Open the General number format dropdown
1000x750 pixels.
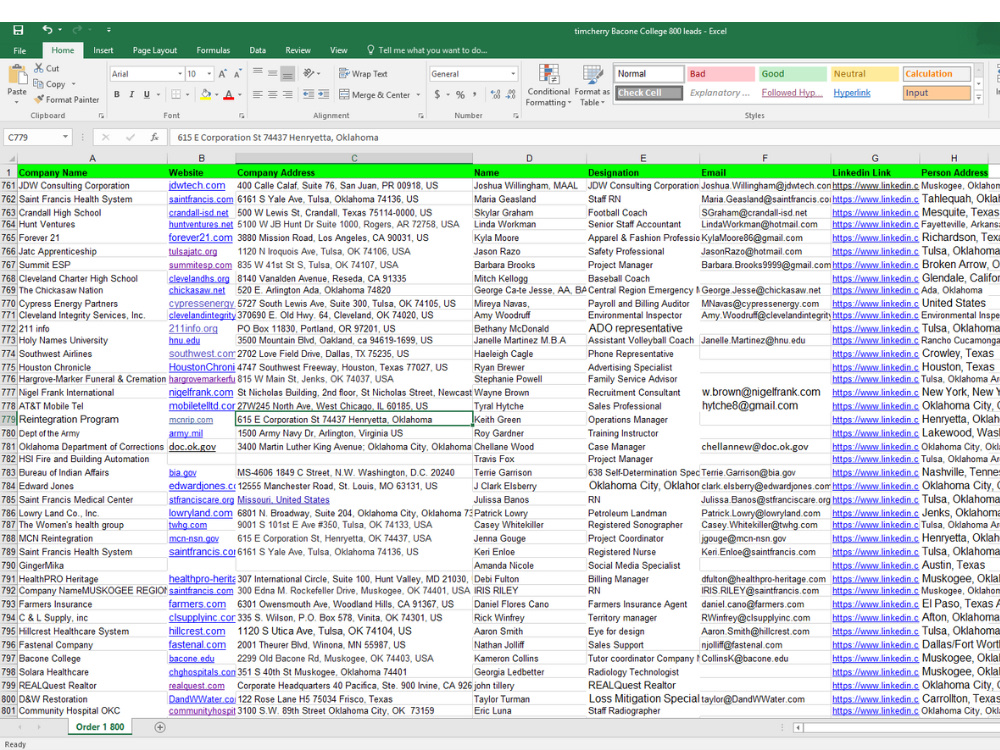tap(513, 74)
